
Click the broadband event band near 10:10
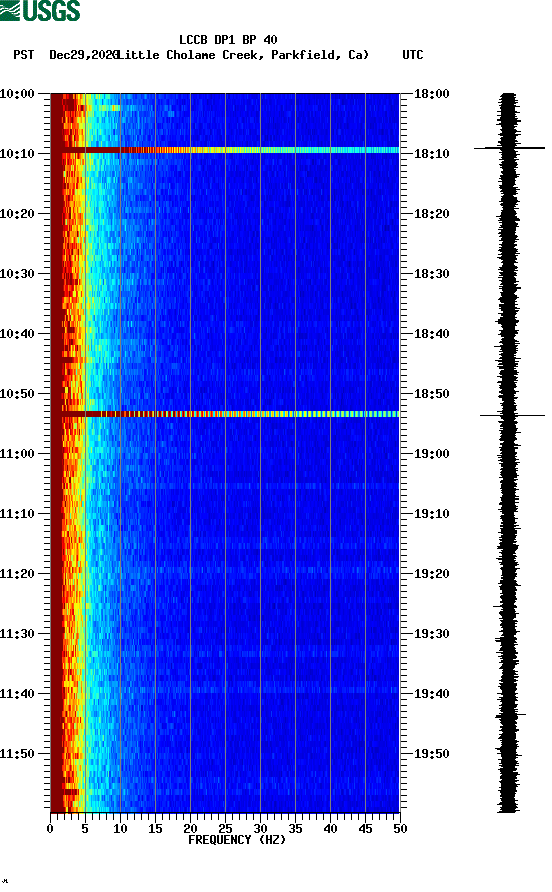pyautogui.click(x=225, y=150)
